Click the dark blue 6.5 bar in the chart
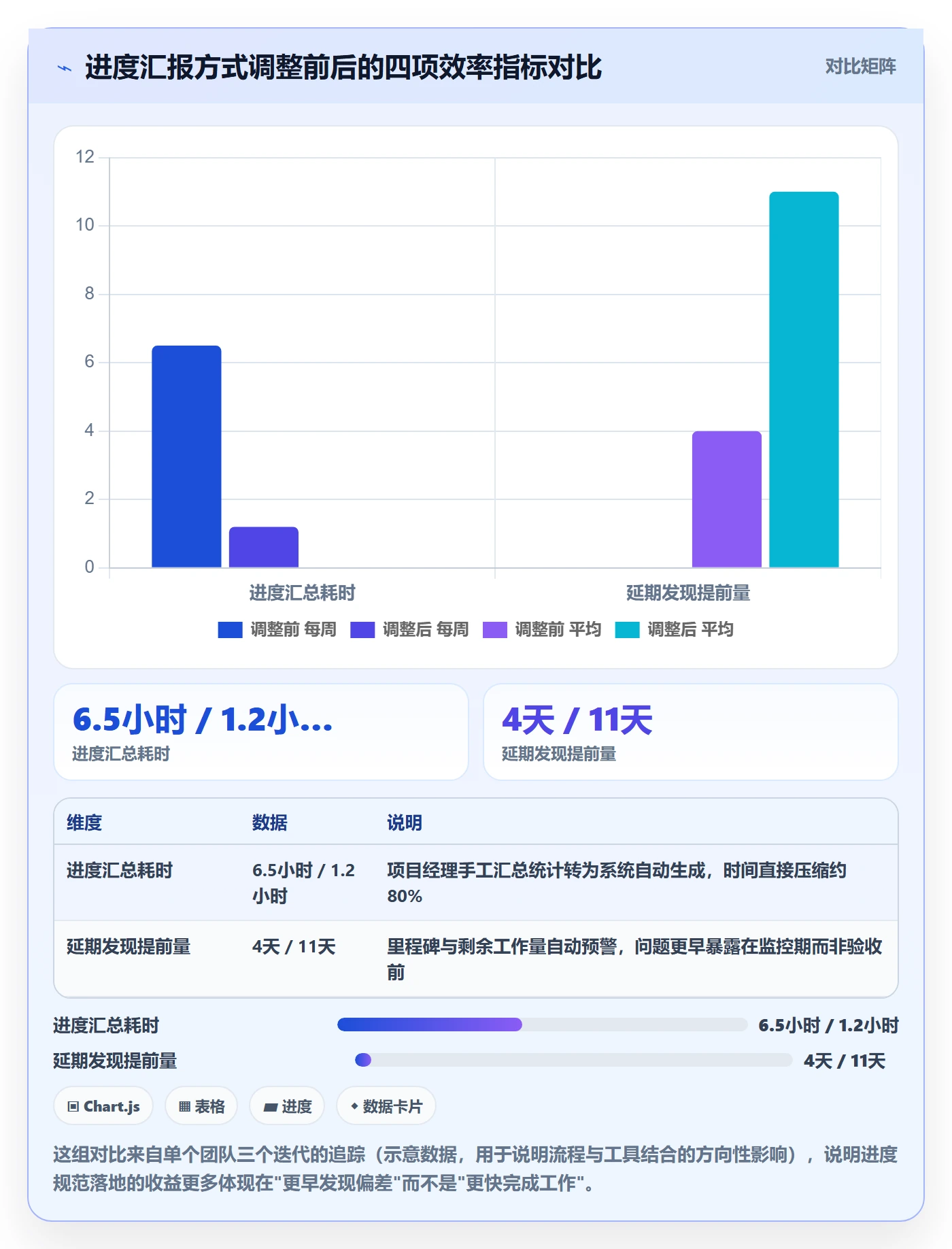The image size is (952, 1249). tap(186, 456)
